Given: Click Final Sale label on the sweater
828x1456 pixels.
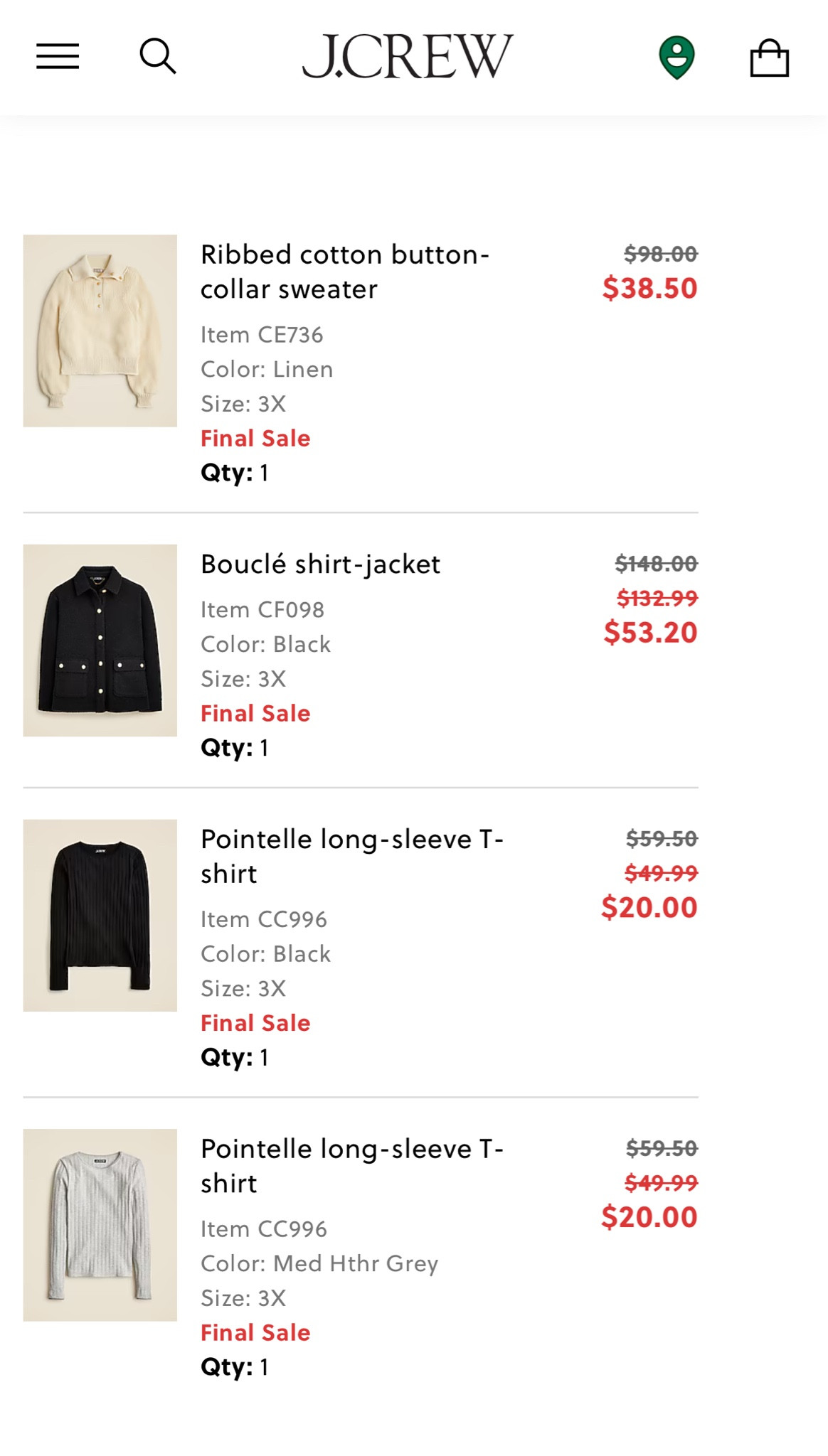Looking at the screenshot, I should (x=256, y=438).
